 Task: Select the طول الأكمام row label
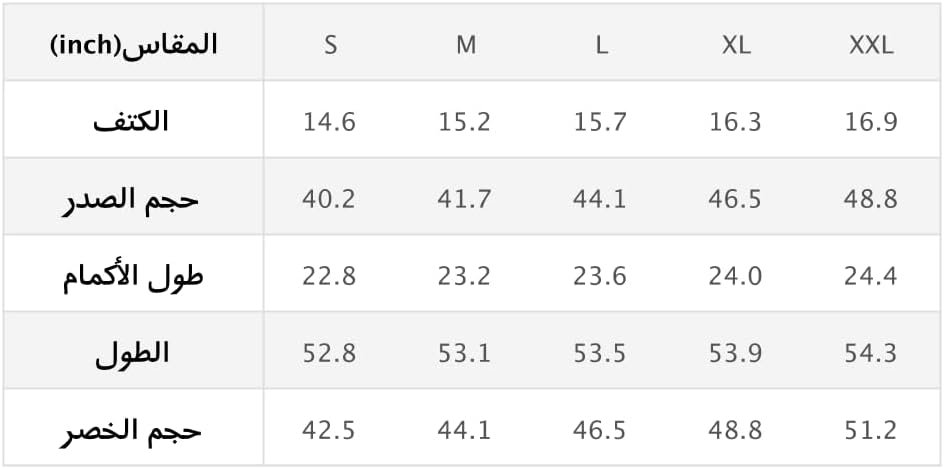tap(132, 276)
